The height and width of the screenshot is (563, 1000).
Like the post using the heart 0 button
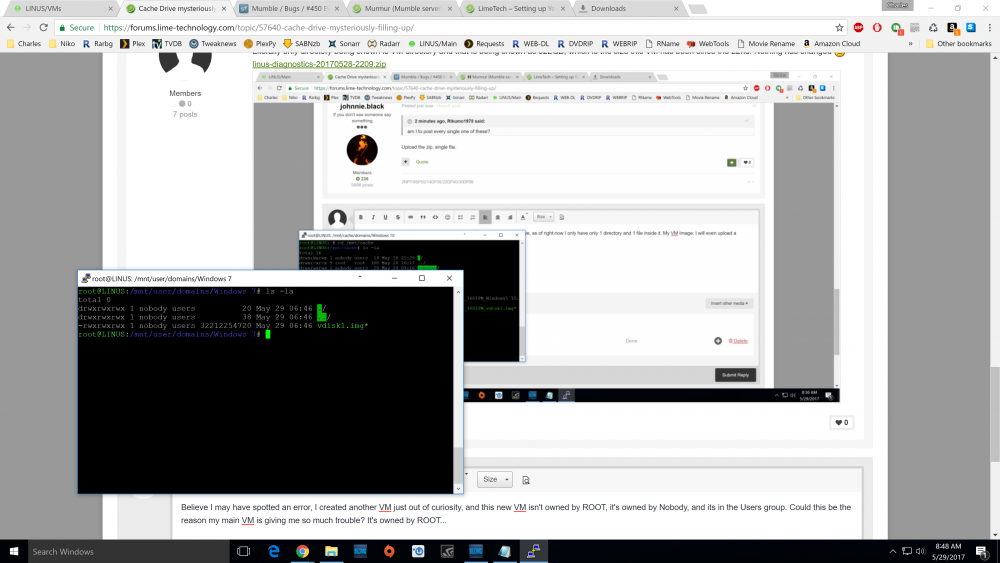(x=842, y=422)
